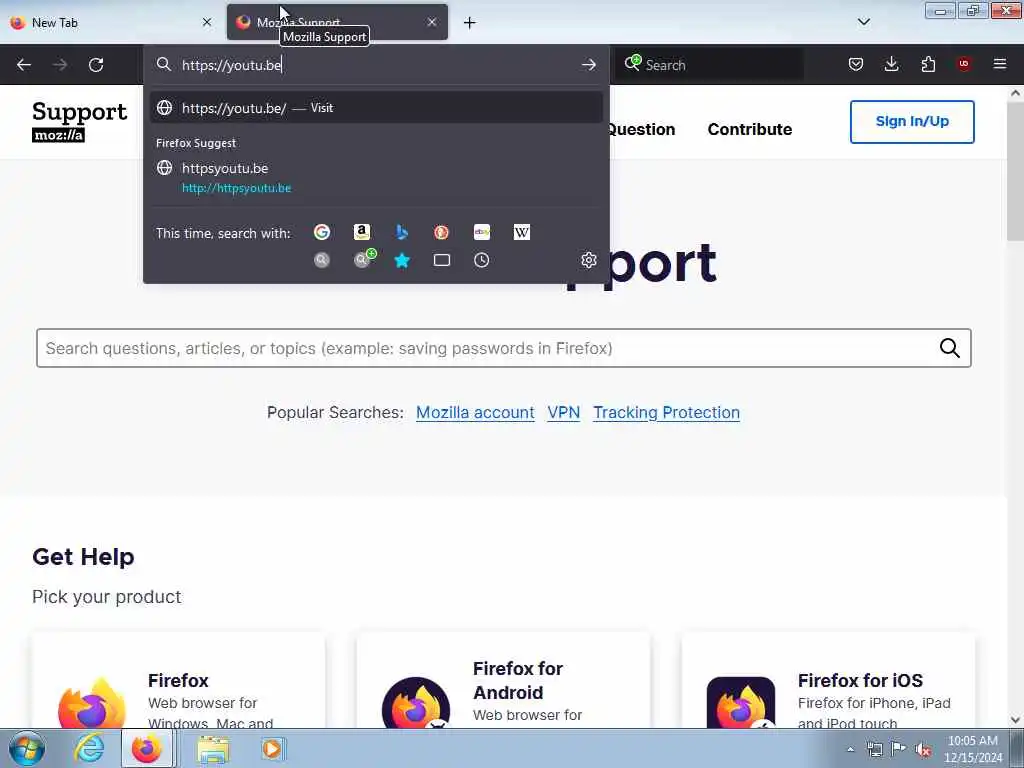Open Windows Media Player on taskbar
1024x768 pixels.
click(x=272, y=748)
